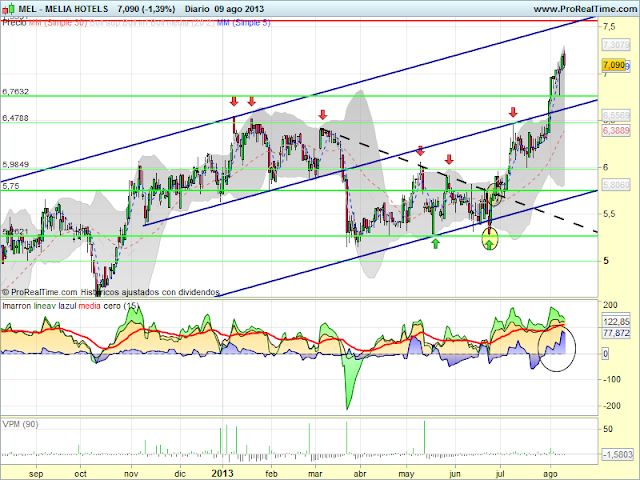Select the cero (15) indicator label

tap(121, 306)
